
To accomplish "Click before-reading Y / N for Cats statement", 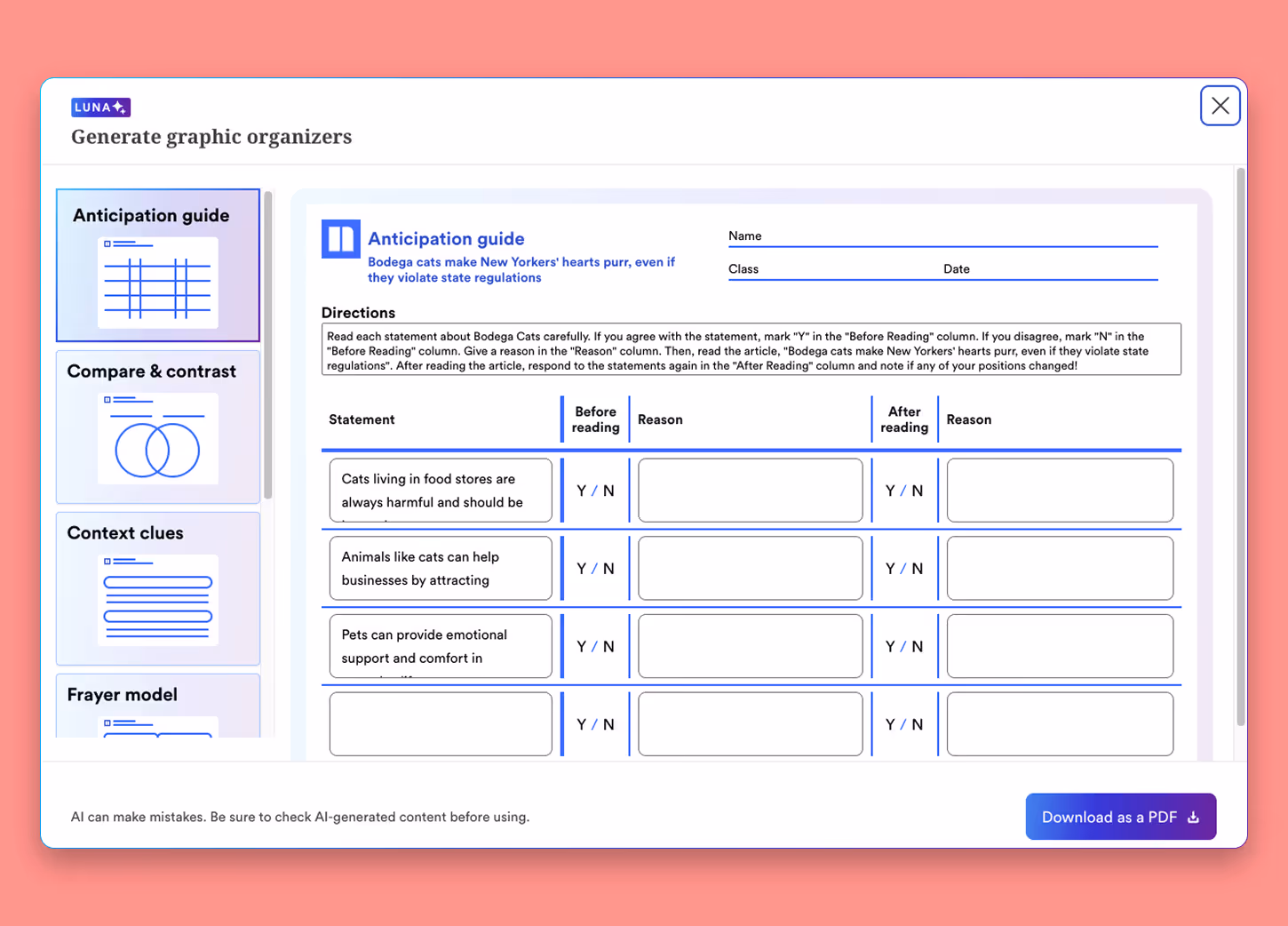I will click(x=595, y=491).
